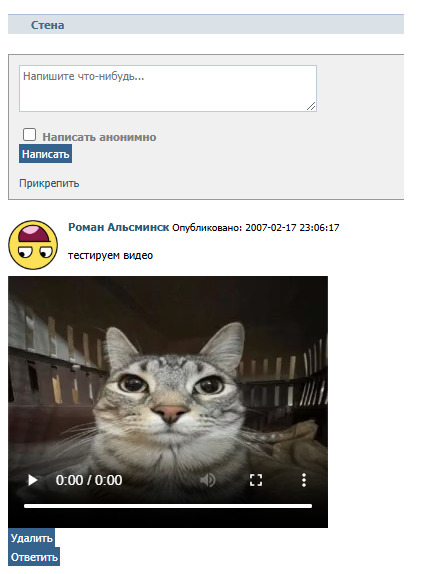Reply to the post with 'Ответить'

click(x=34, y=557)
